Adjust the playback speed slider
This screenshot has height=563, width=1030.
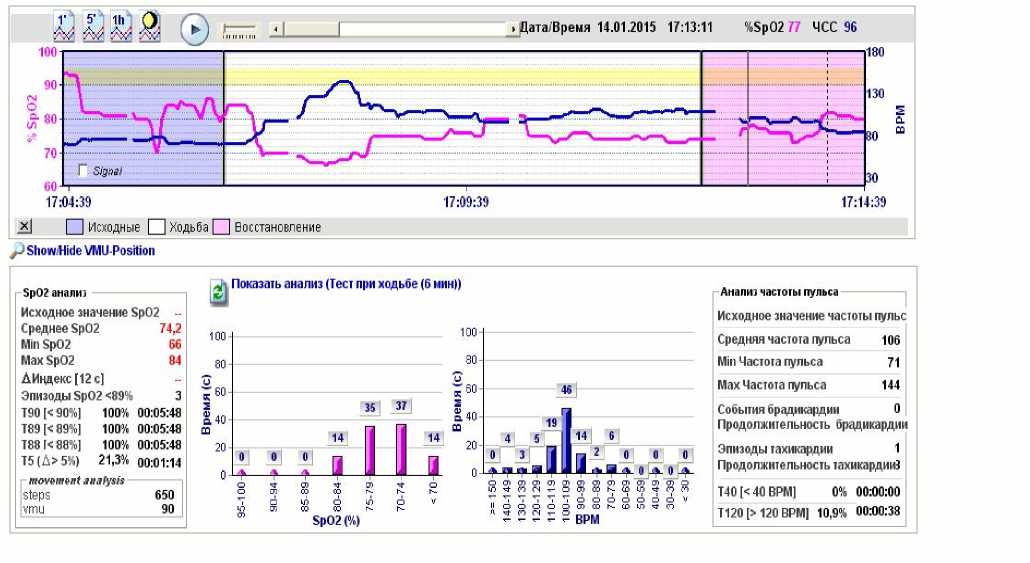tap(239, 30)
